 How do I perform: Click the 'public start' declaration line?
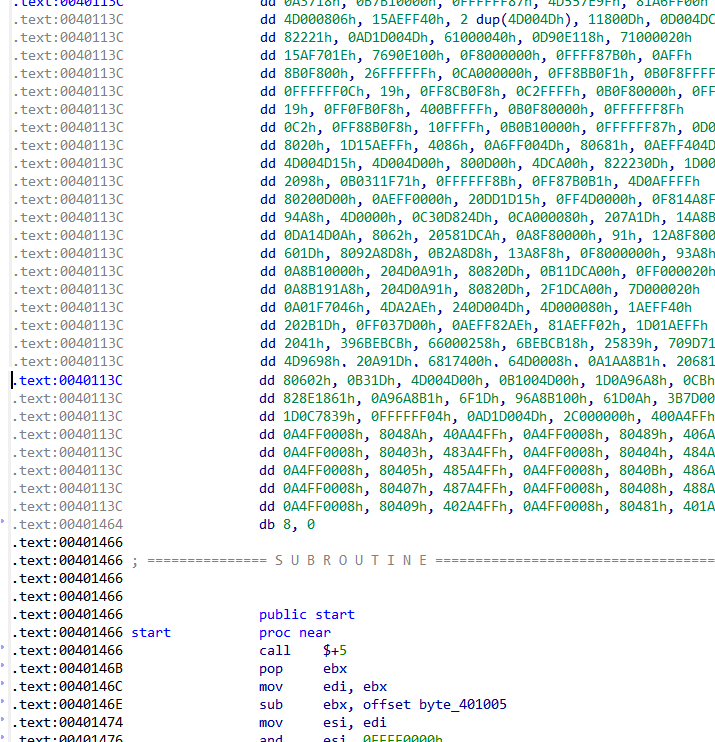[x=306, y=615]
